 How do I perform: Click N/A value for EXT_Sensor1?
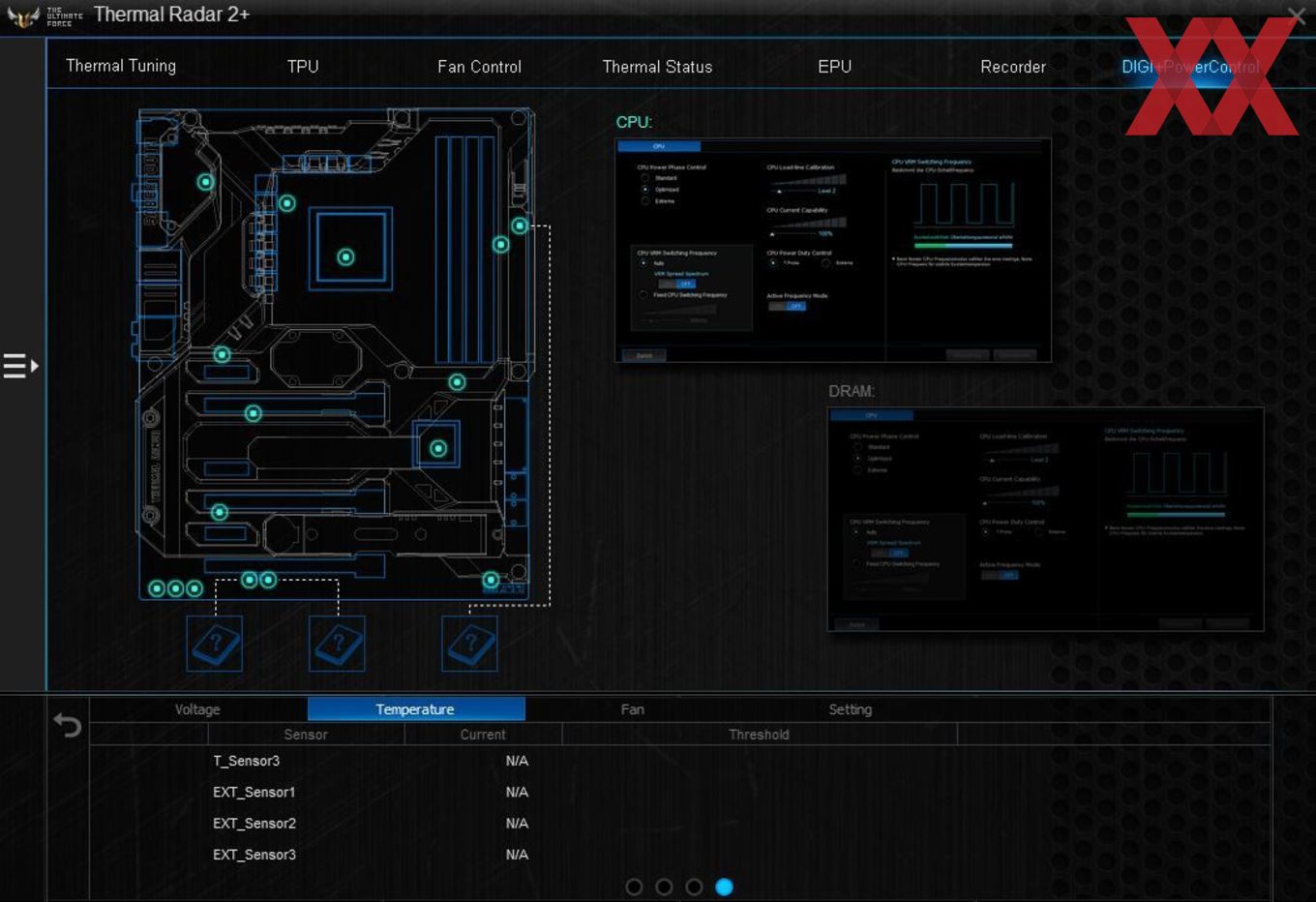(517, 792)
